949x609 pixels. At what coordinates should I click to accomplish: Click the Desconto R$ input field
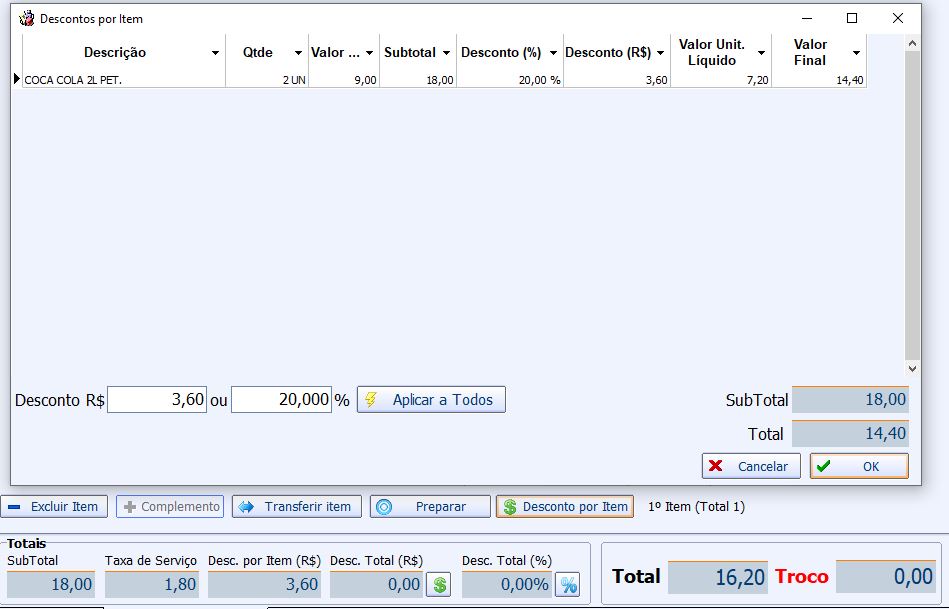pyautogui.click(x=157, y=400)
